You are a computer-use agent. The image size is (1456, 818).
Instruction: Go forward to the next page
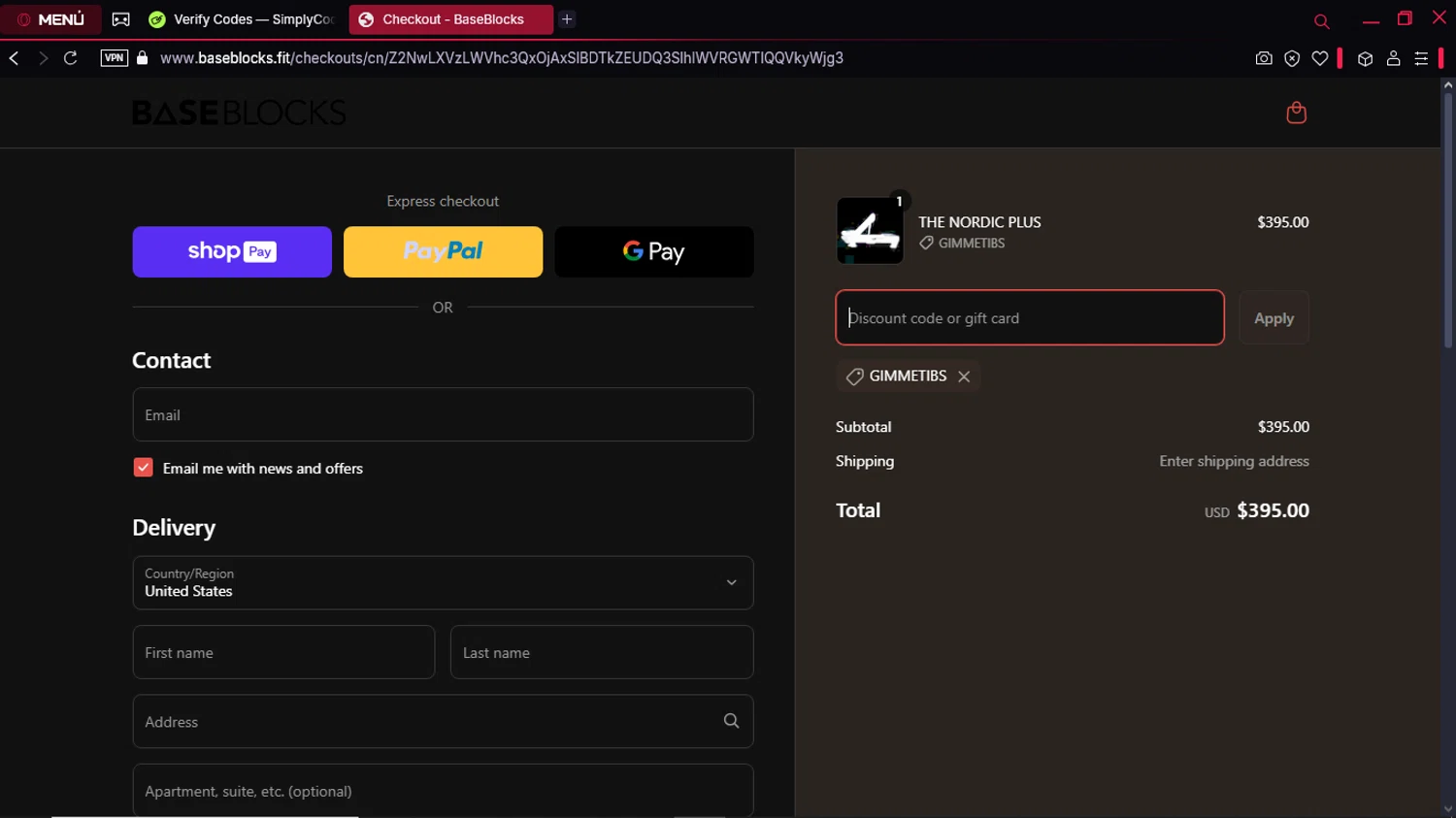[x=43, y=58]
